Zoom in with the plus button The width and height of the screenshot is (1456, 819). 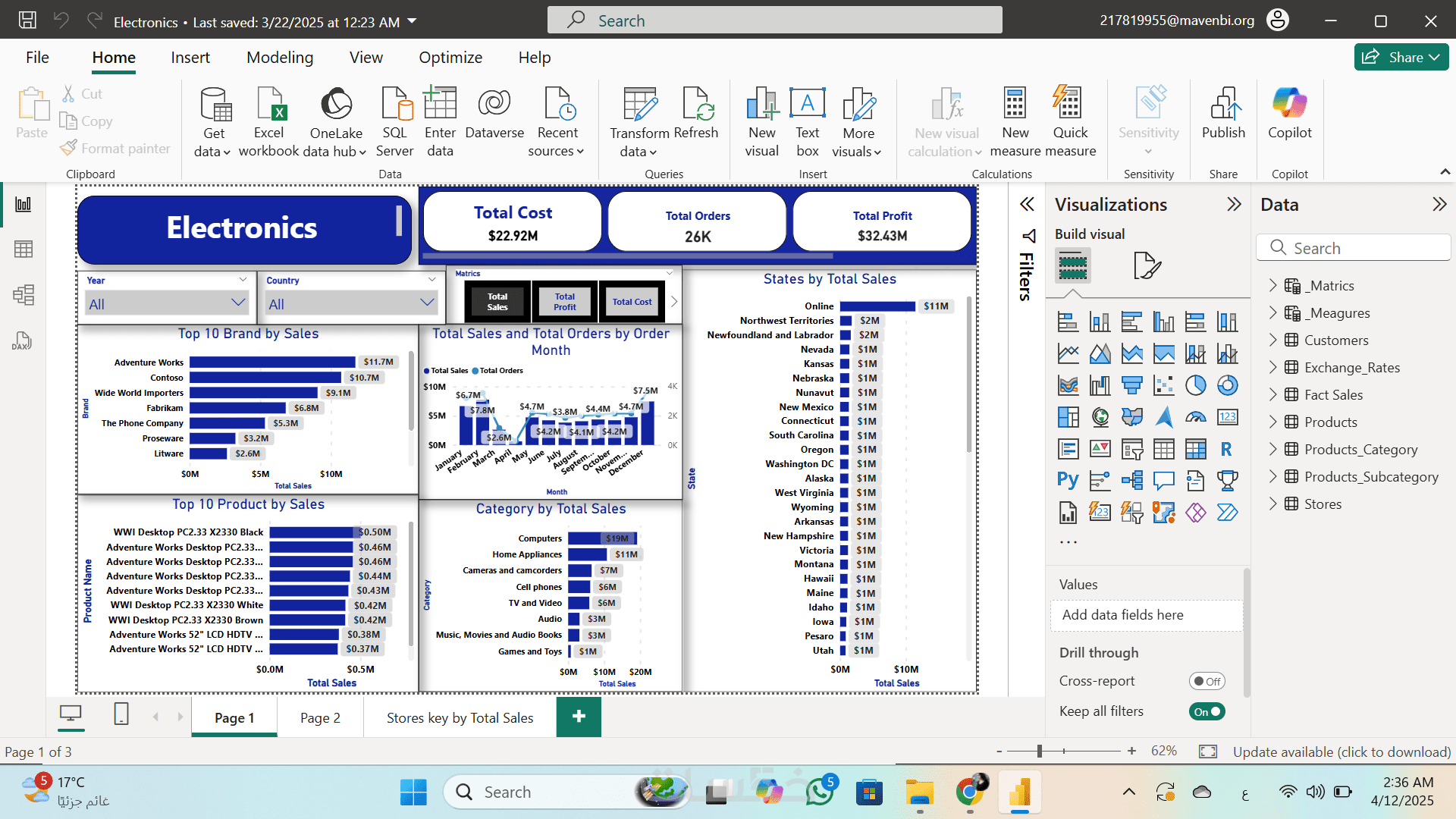(x=1131, y=751)
